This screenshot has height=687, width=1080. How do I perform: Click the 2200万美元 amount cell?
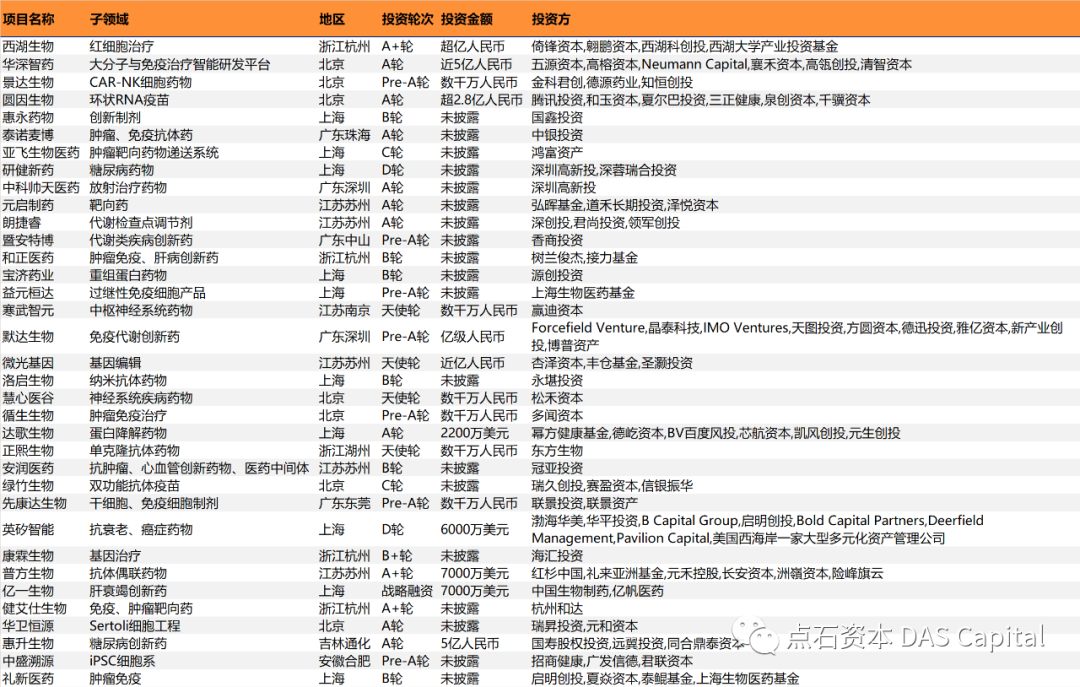coord(475,433)
